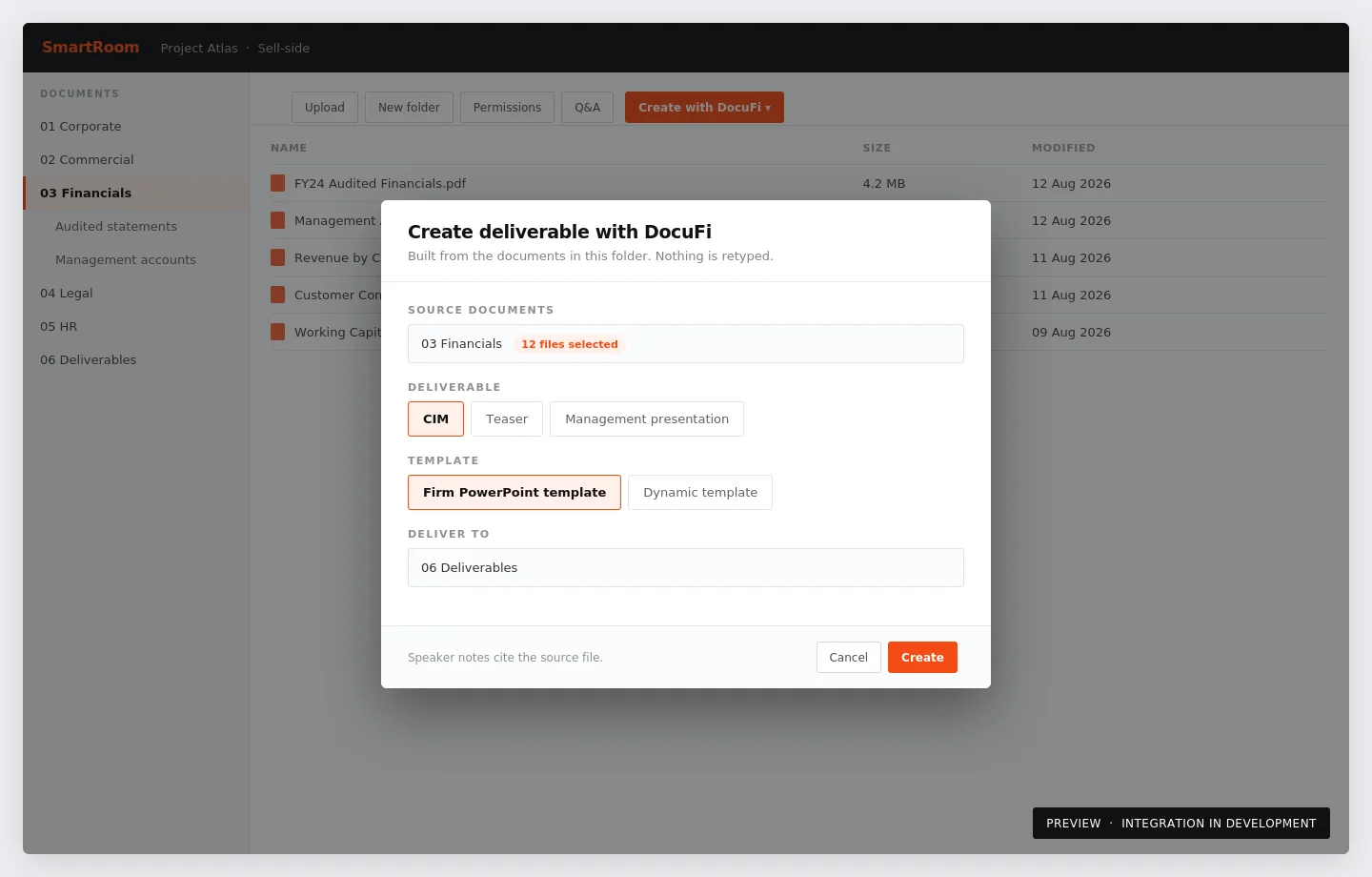
Task: Open the 04 Legal folder
Action: coord(135,294)
